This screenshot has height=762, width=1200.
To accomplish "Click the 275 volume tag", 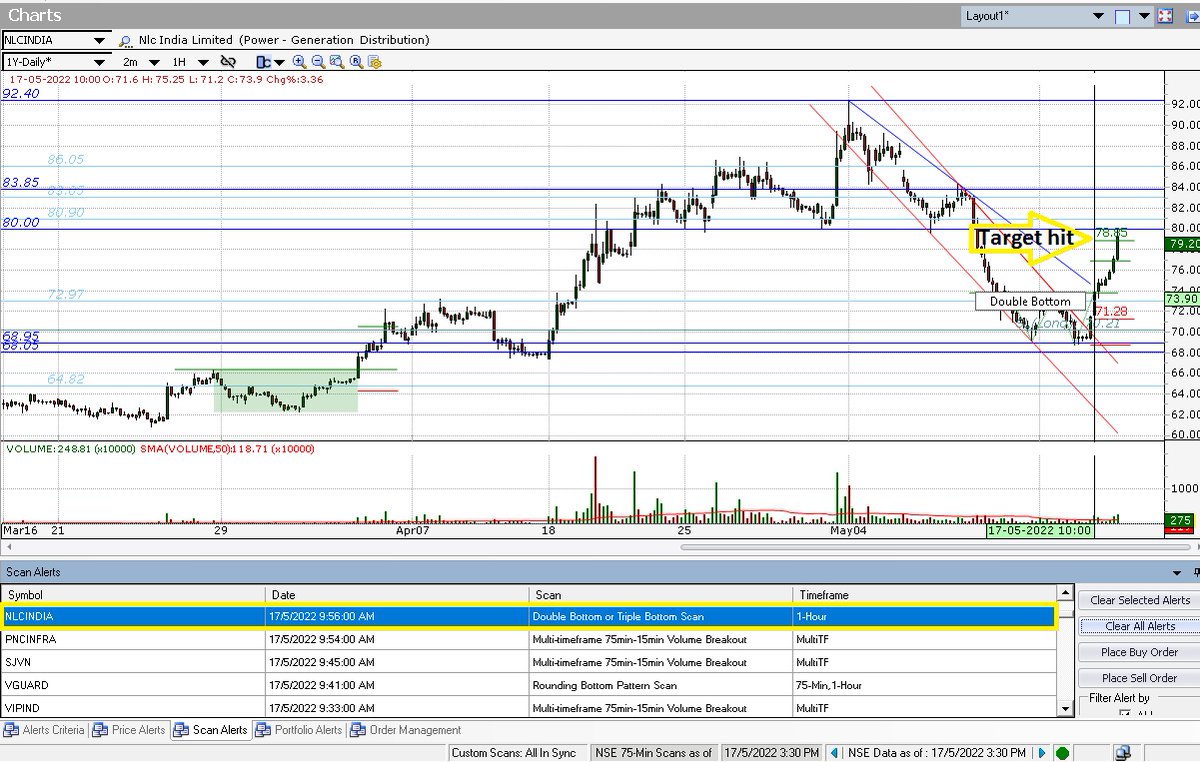I will coord(1180,520).
